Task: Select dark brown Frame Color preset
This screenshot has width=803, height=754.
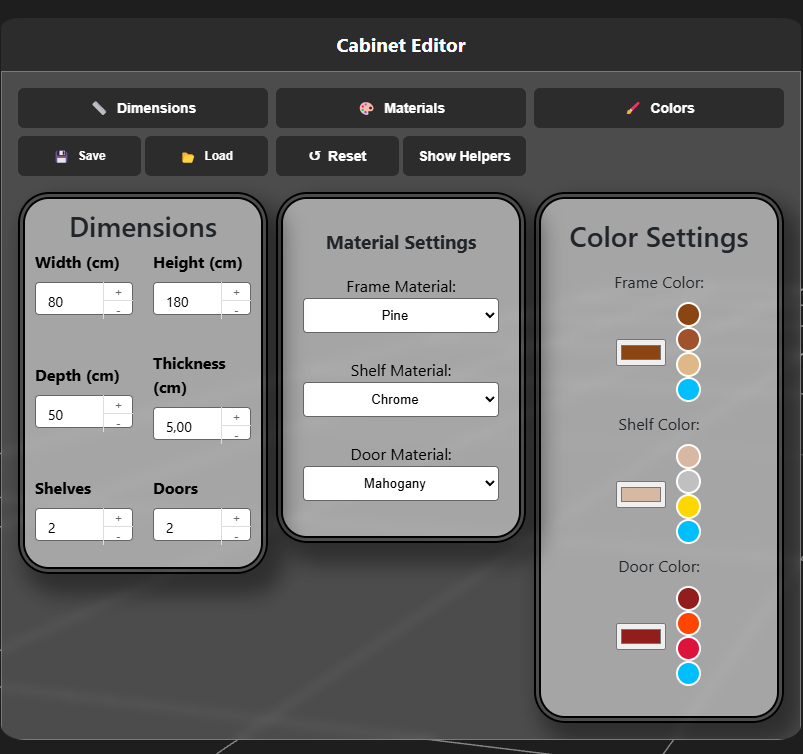Action: tap(688, 315)
